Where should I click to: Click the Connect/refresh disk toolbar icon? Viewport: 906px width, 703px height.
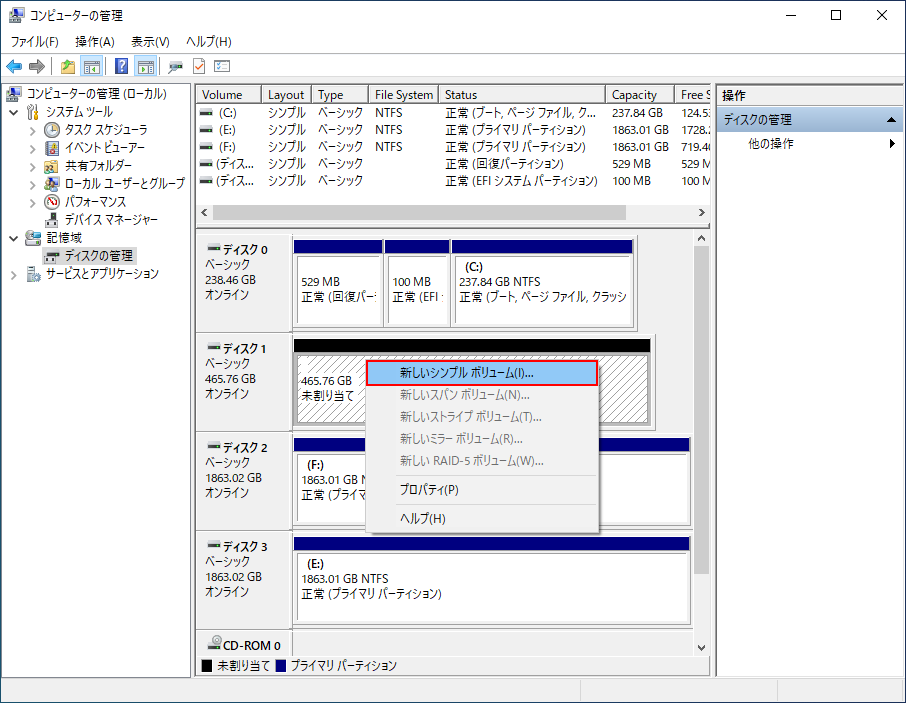(x=175, y=67)
